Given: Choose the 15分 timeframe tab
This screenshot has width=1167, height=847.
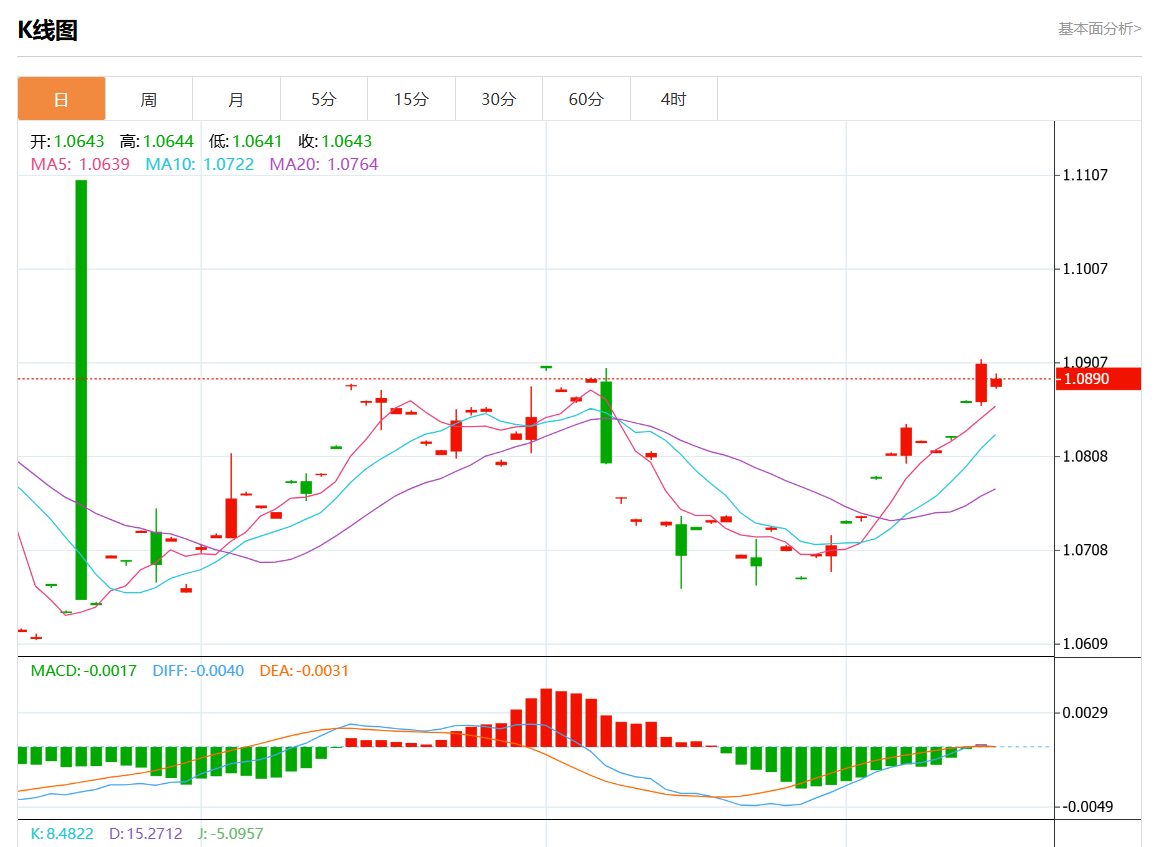Looking at the screenshot, I should [411, 99].
